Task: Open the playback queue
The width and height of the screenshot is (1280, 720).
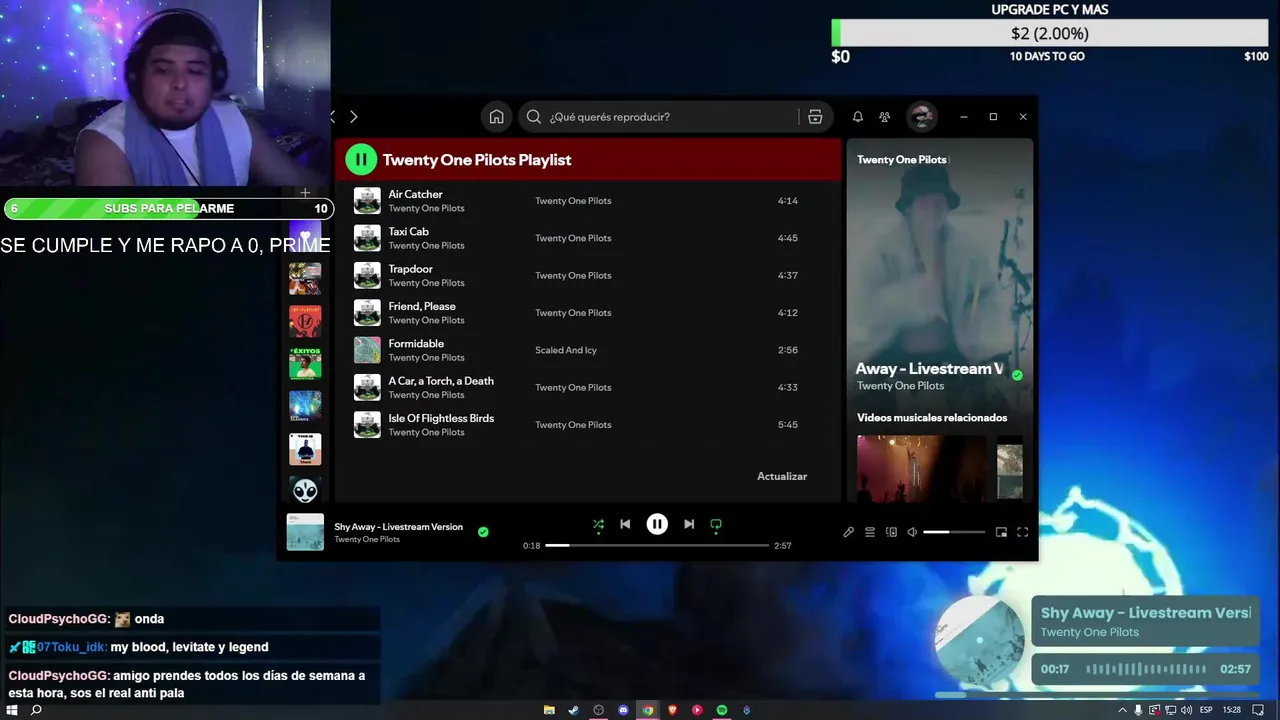Action: coord(870,532)
